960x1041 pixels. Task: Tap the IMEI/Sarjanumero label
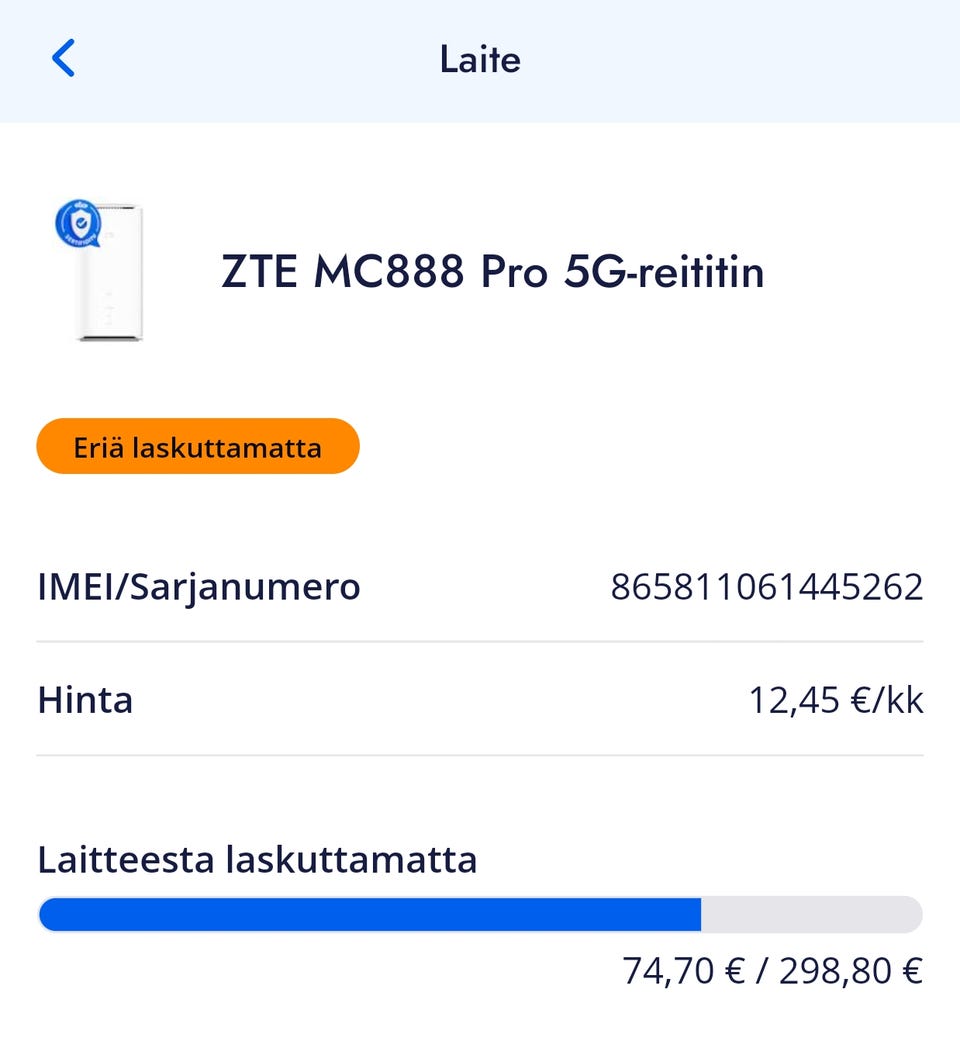[198, 587]
